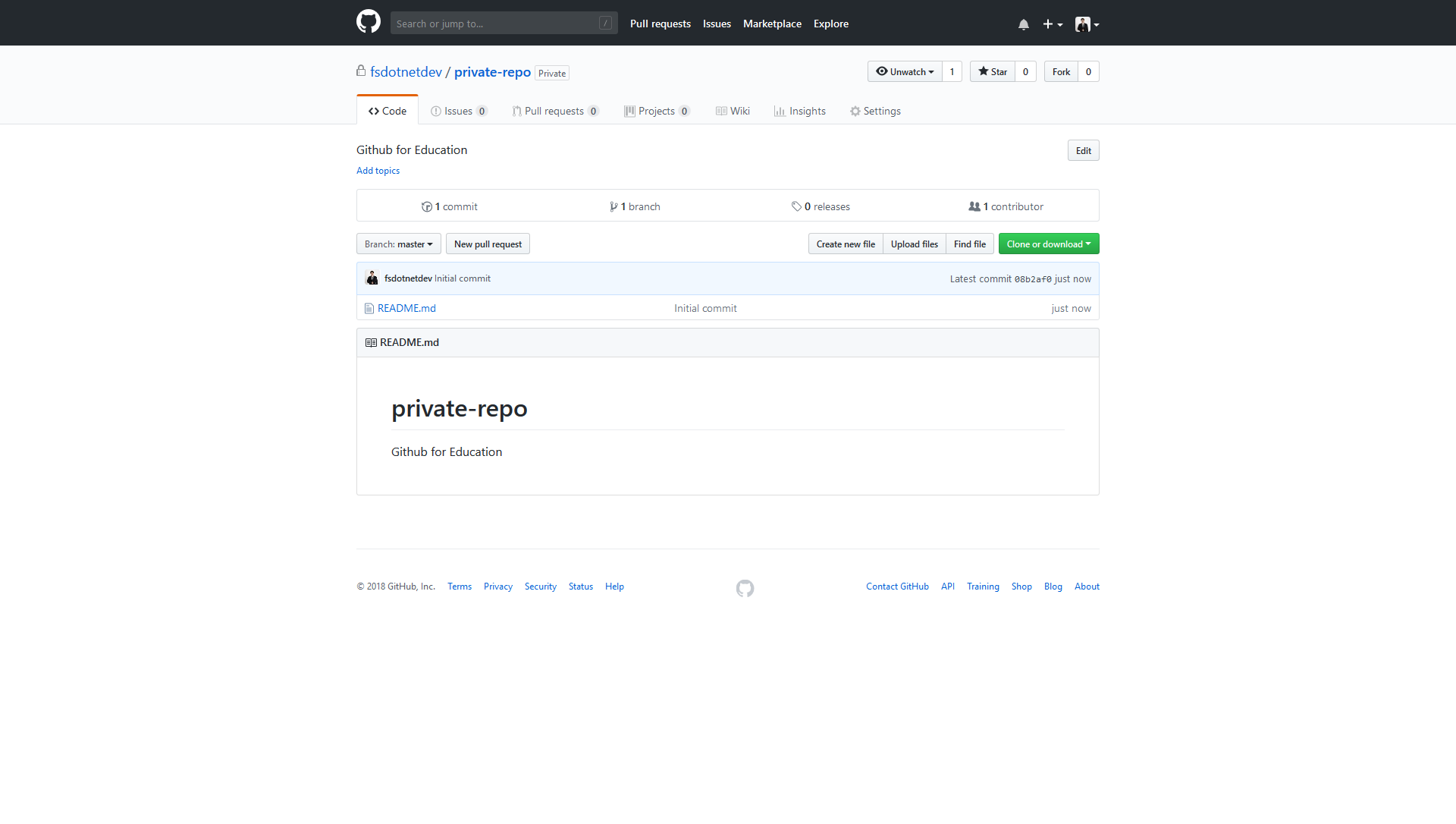Open the user avatar menu
The height and width of the screenshot is (824, 1456).
tap(1087, 24)
